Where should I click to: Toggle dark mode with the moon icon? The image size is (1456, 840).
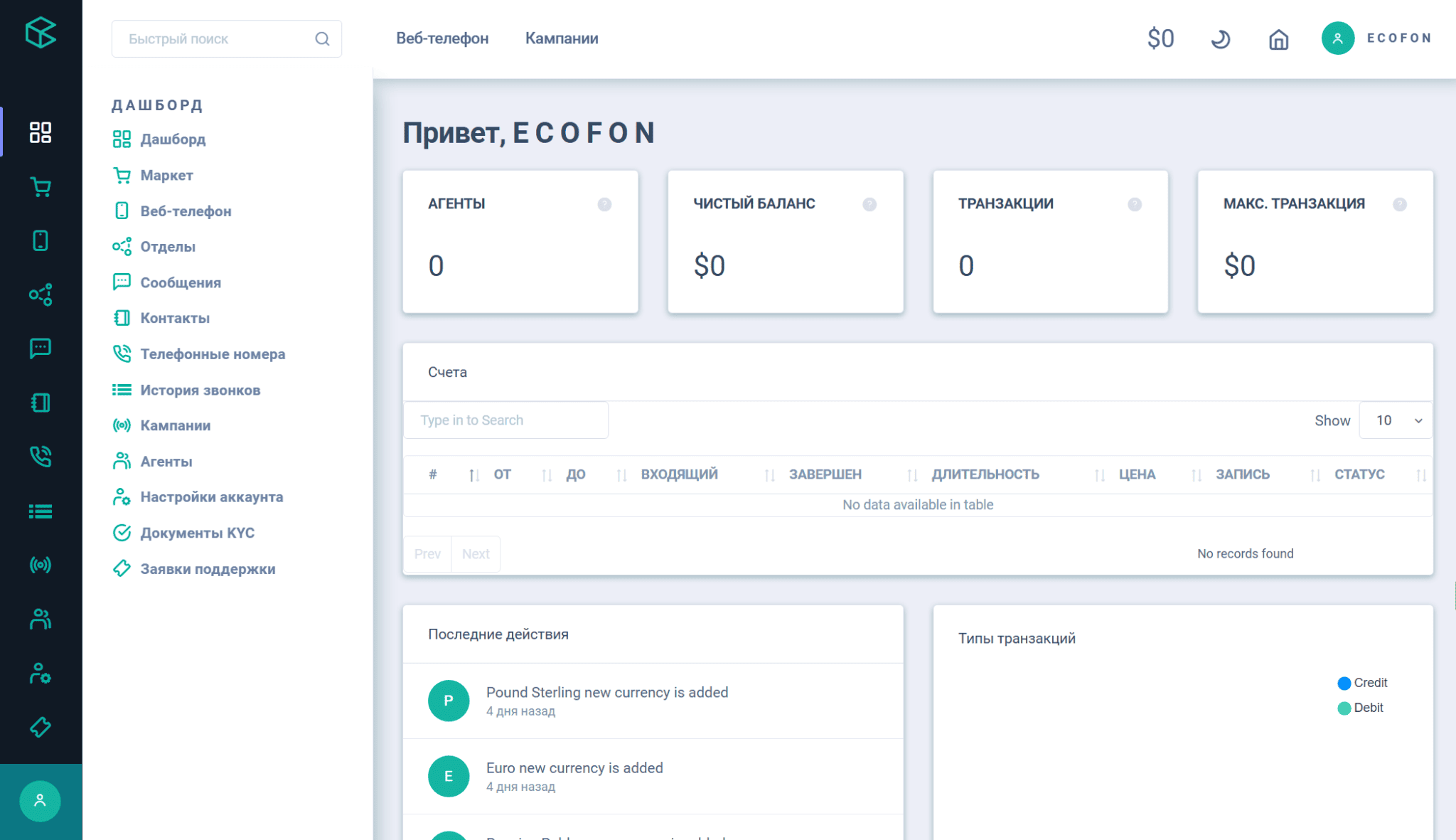[1220, 38]
